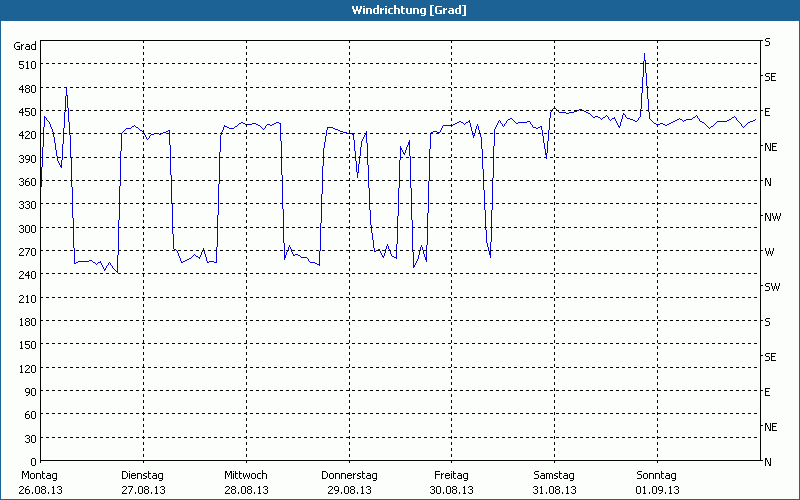This screenshot has height=500, width=800.
Task: Click the 'Grad' y-axis unit label
Action: coord(25,46)
